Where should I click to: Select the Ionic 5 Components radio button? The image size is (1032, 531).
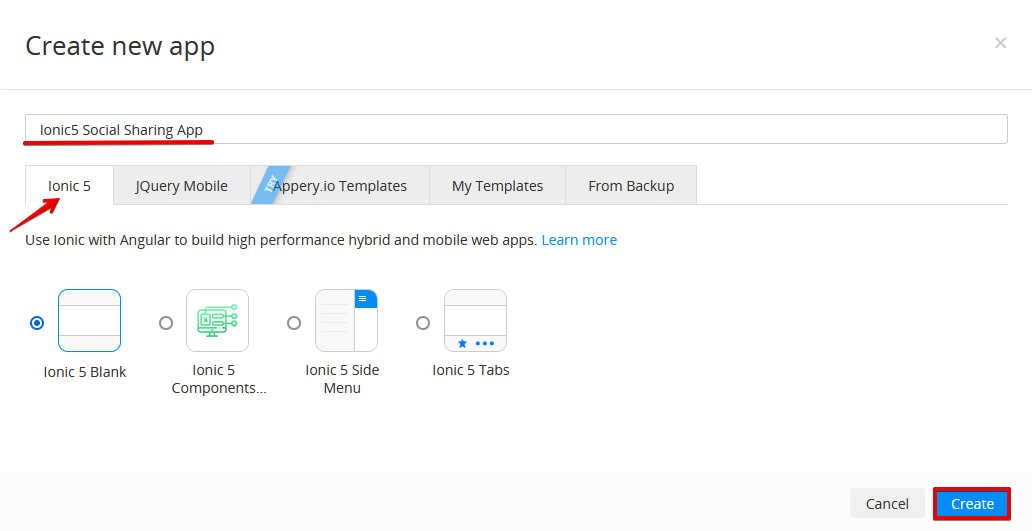pos(166,323)
